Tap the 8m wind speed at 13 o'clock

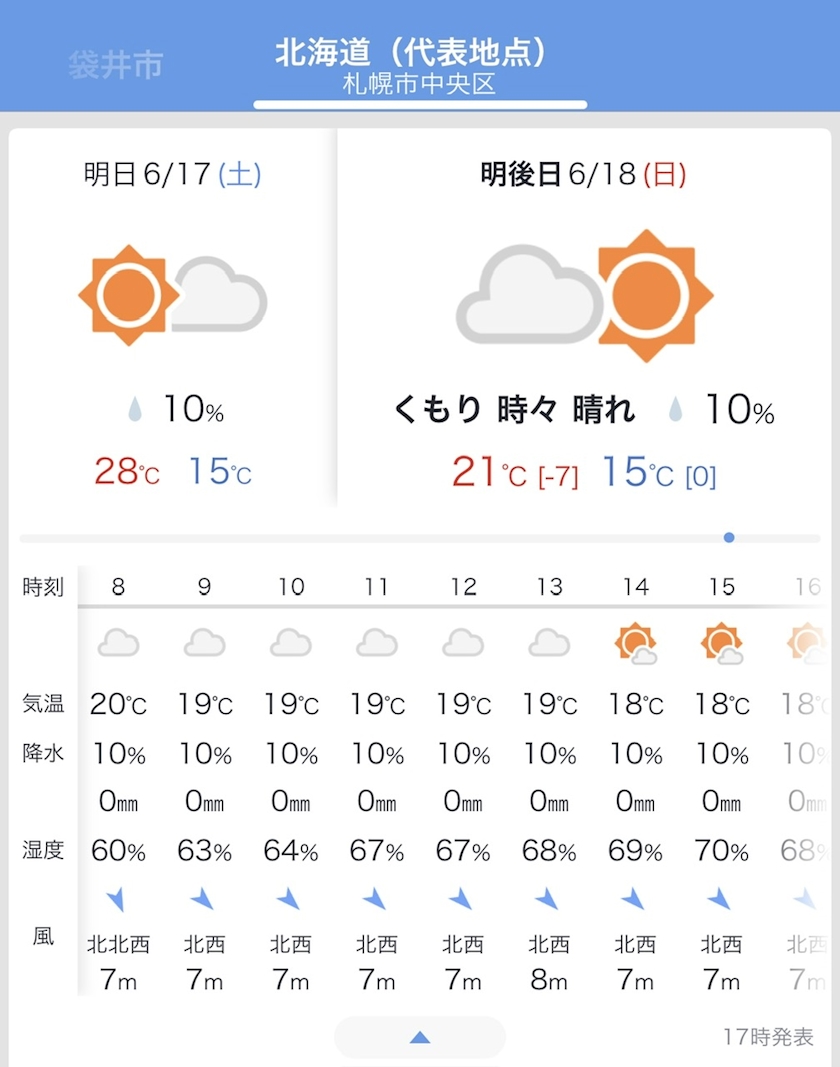click(x=549, y=980)
